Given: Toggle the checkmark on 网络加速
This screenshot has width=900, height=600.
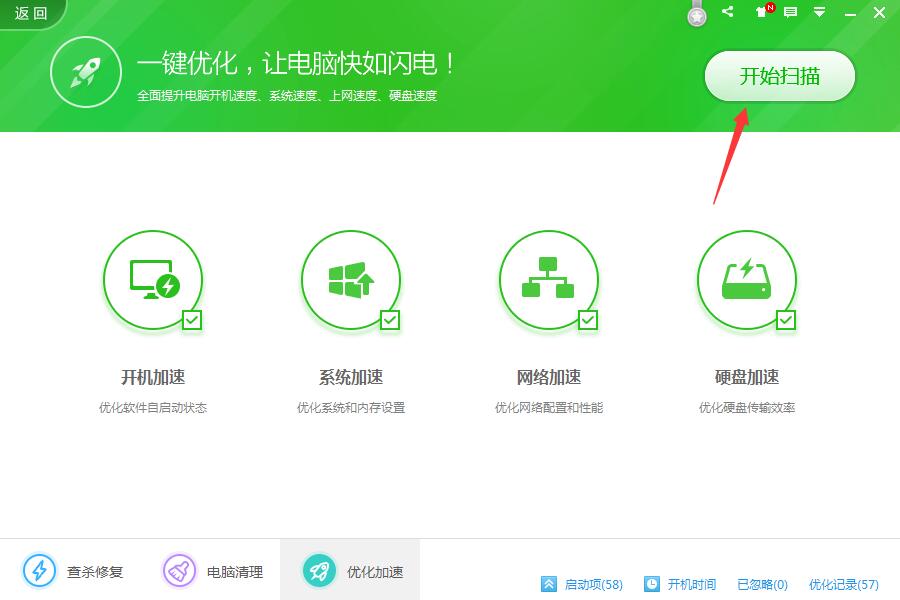Looking at the screenshot, I should coord(586,322).
